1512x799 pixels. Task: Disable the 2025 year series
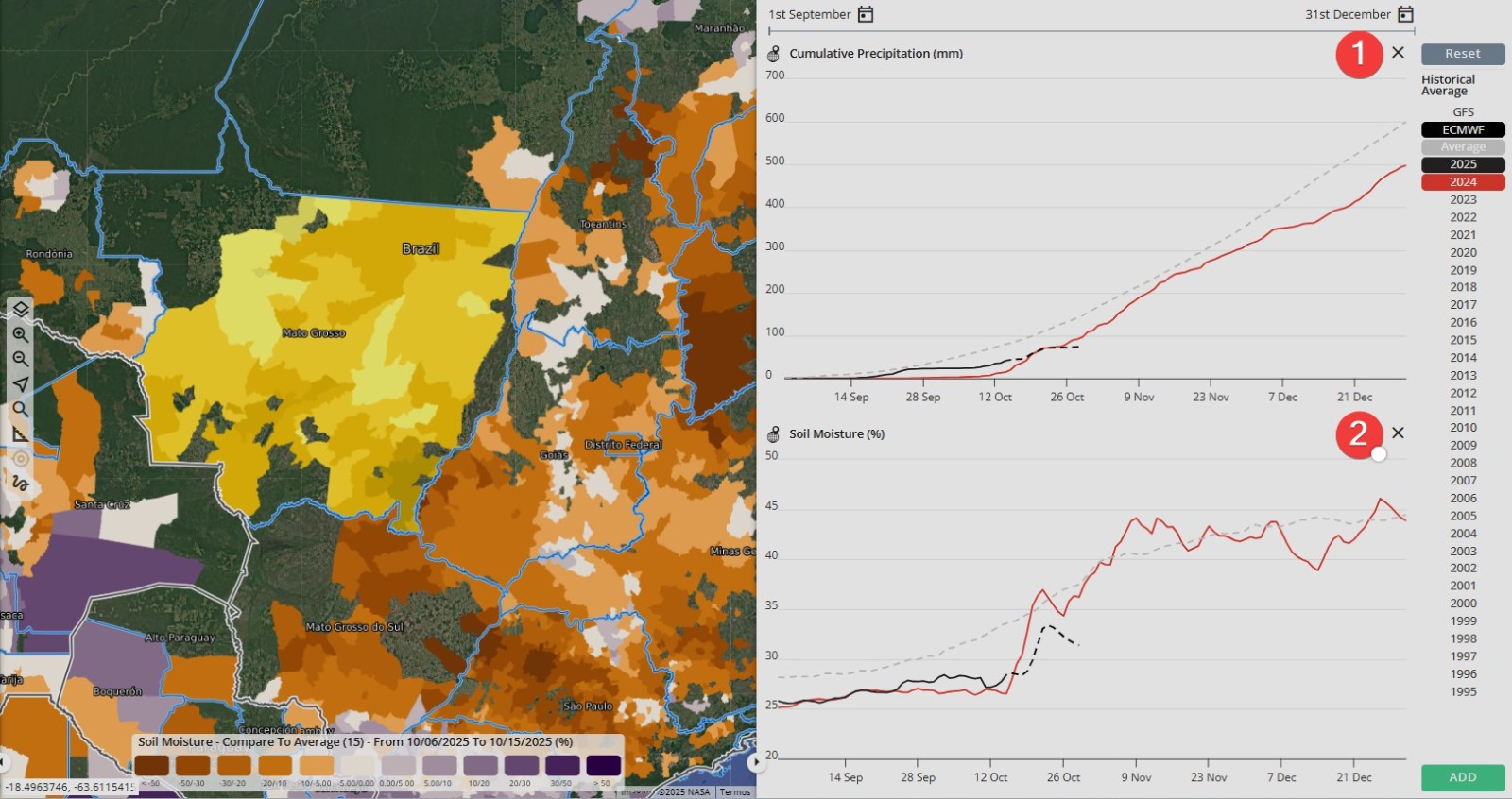(x=1462, y=164)
